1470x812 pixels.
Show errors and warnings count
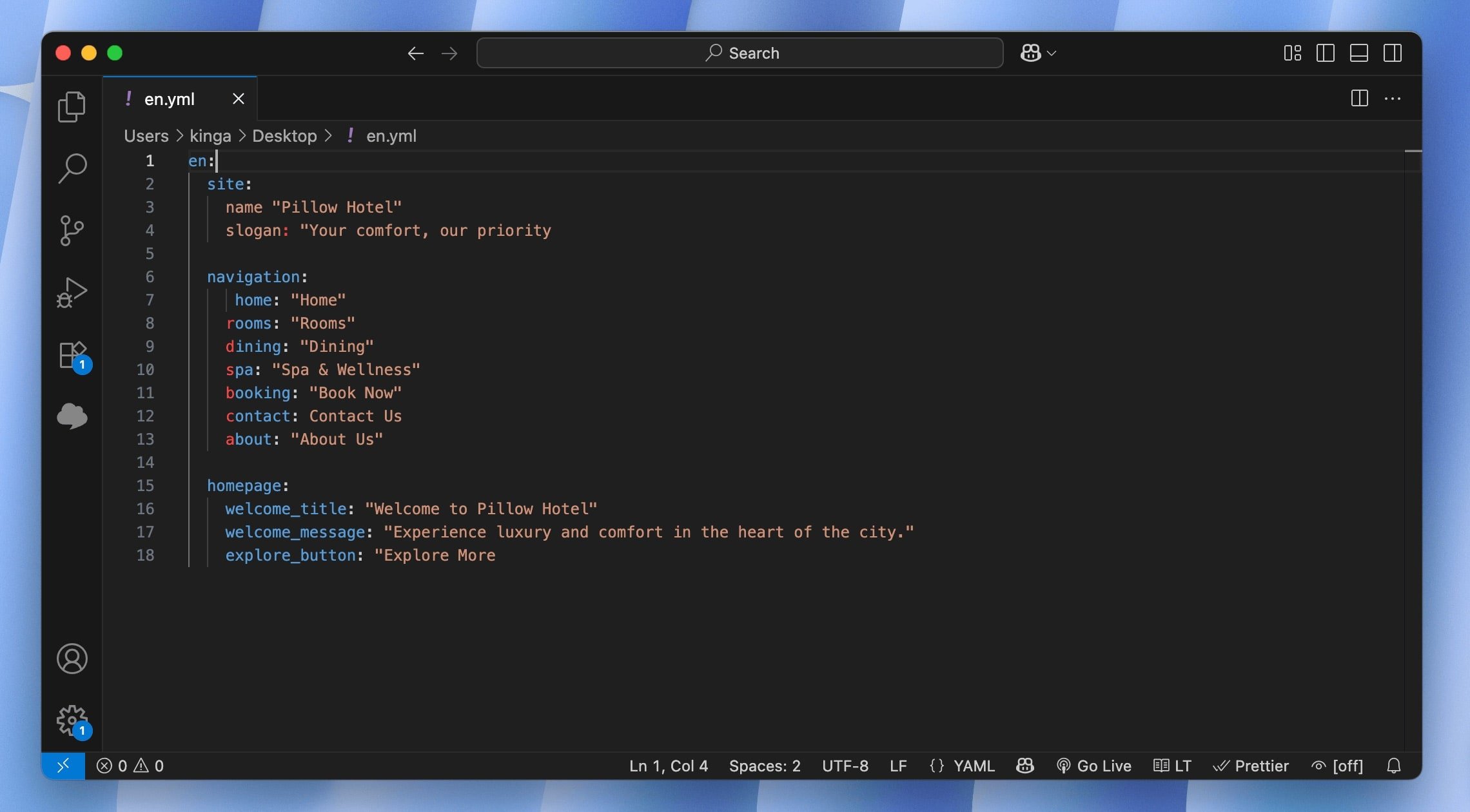(130, 766)
